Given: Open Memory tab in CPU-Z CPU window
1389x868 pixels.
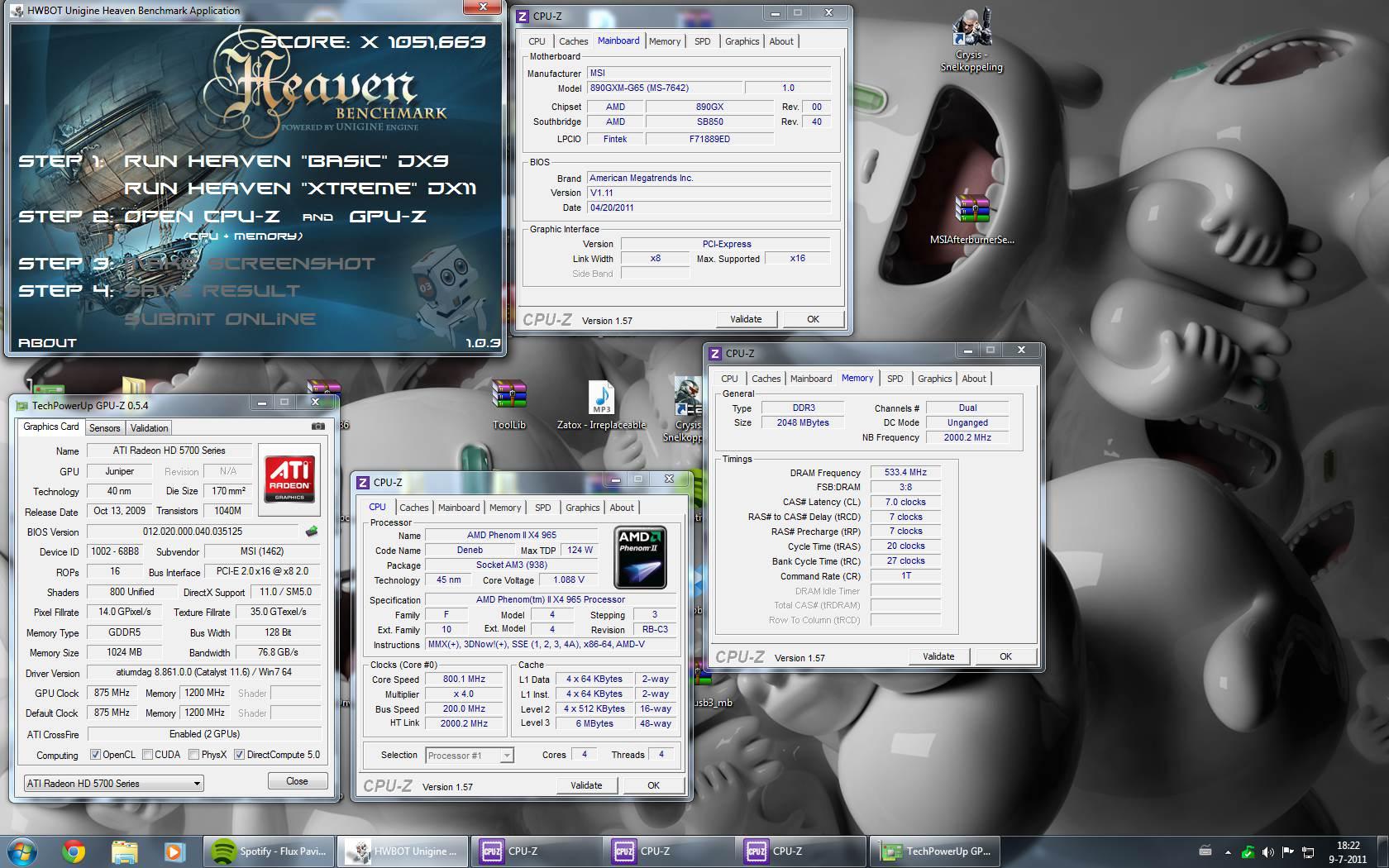Looking at the screenshot, I should [x=505, y=508].
